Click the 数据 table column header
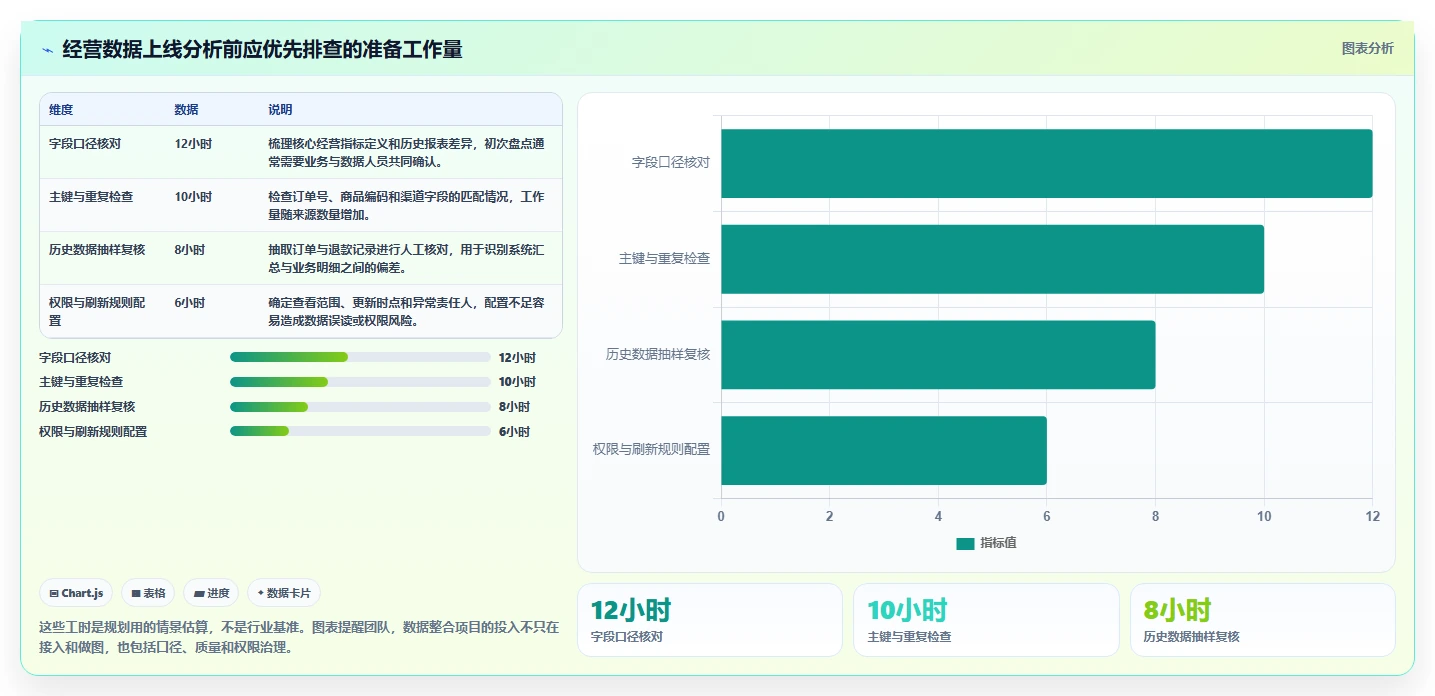 click(x=186, y=110)
